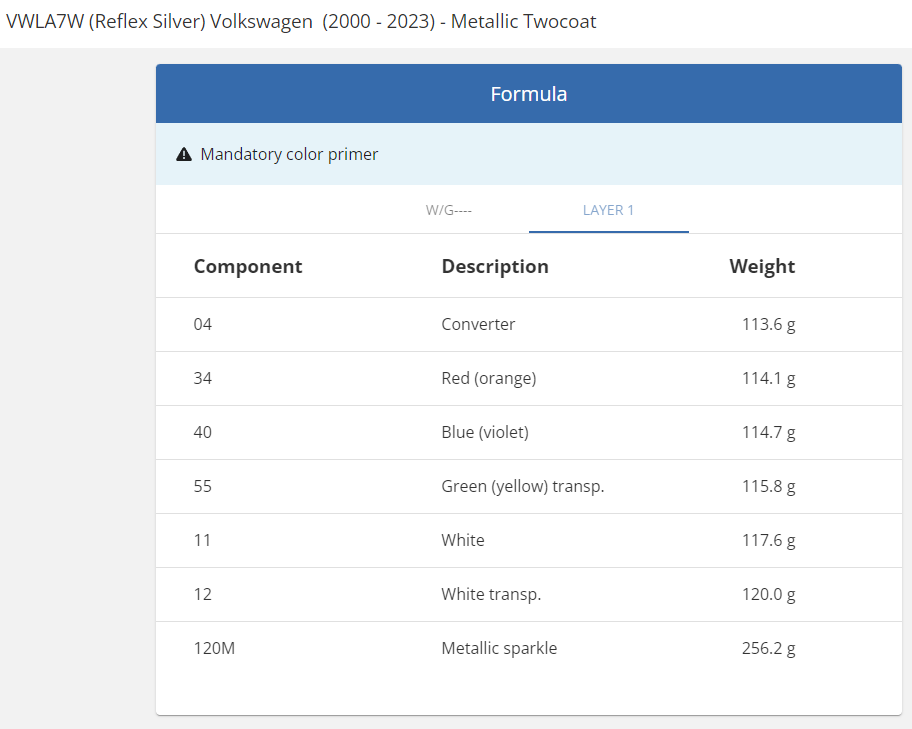Screen dimensions: 912x729
Task: Click the VWLA7W Reflex Silver page title
Action: pyautogui.click(x=301, y=22)
